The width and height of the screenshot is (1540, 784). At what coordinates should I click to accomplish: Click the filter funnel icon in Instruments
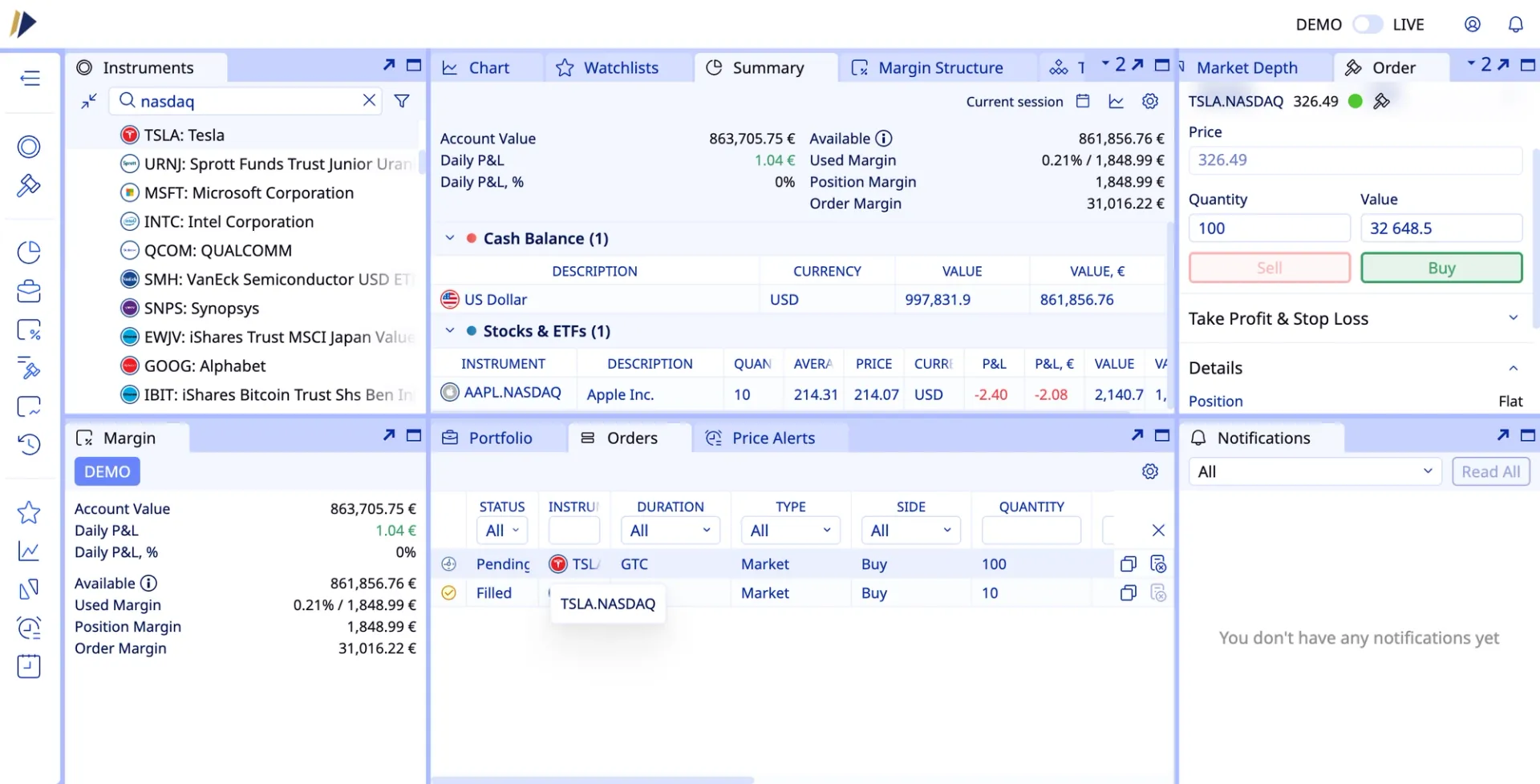click(402, 101)
